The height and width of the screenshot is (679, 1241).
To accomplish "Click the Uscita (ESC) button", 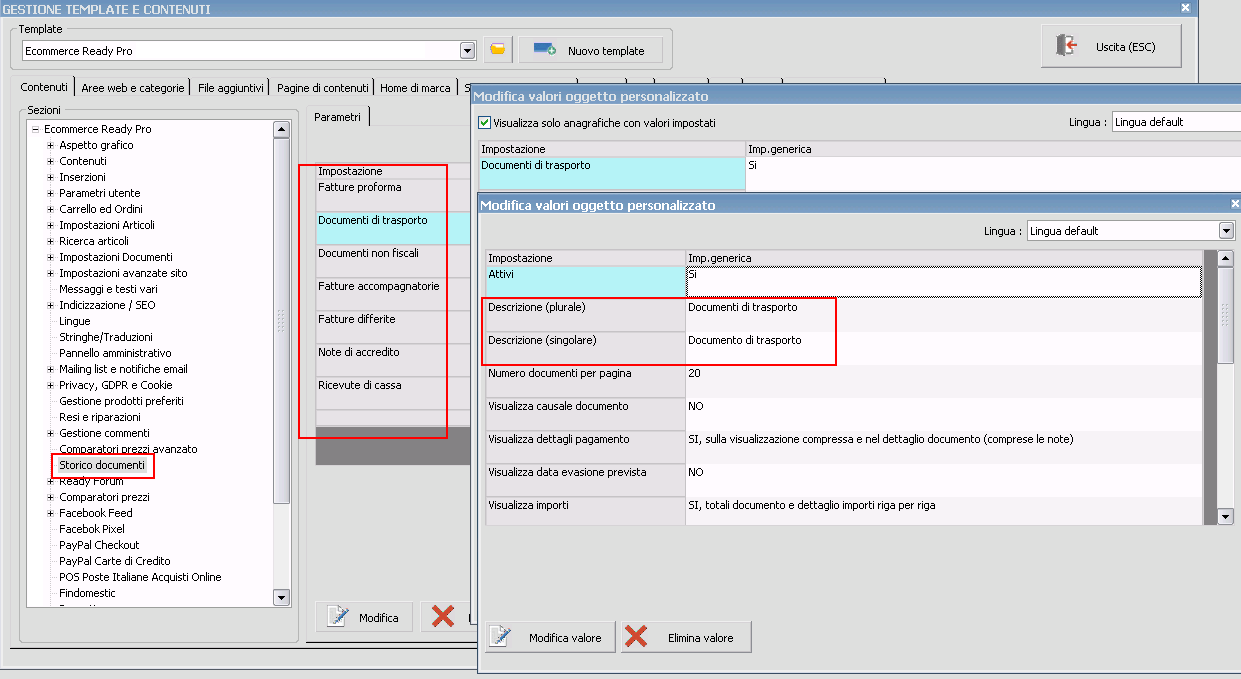I will pyautogui.click(x=1111, y=46).
